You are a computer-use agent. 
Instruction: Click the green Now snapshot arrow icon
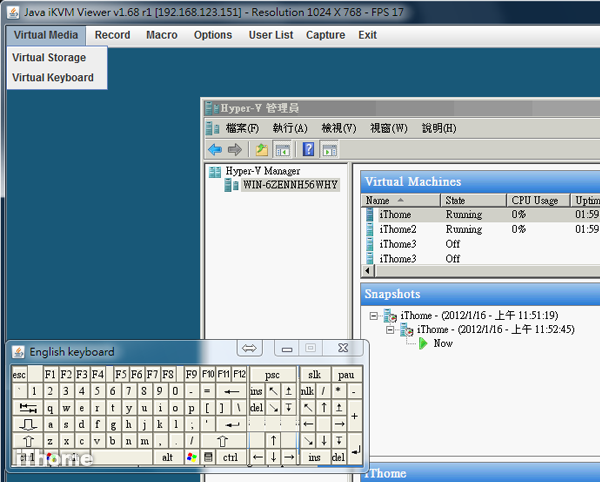pos(423,343)
